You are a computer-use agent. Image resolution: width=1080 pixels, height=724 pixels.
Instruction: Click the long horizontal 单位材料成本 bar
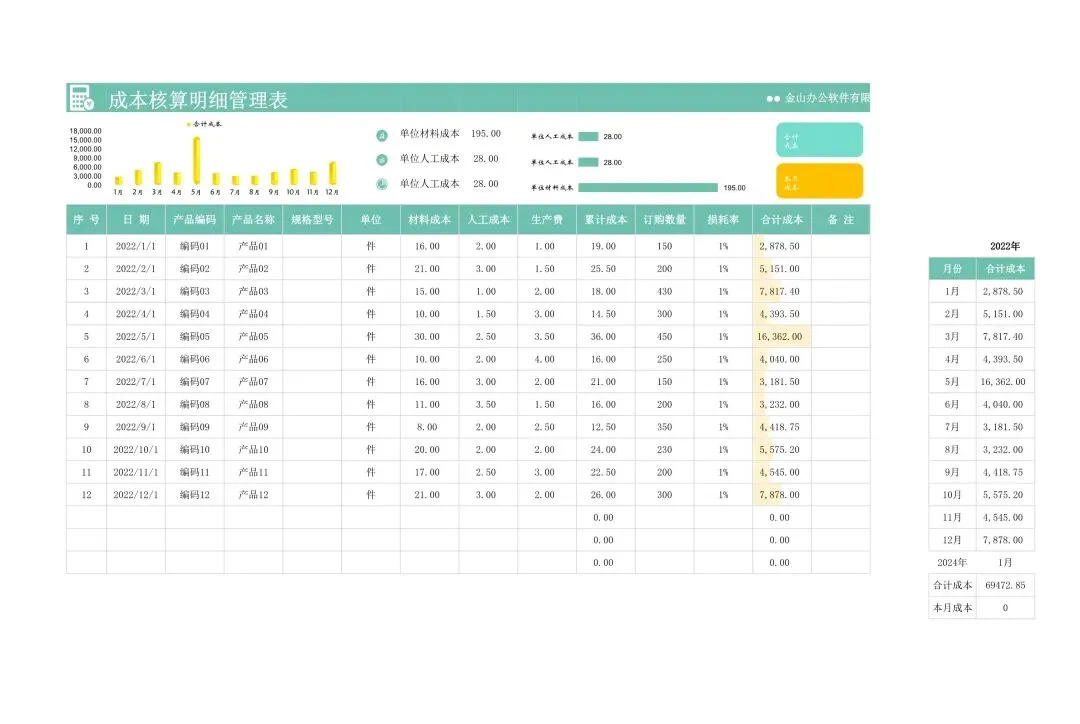point(647,187)
